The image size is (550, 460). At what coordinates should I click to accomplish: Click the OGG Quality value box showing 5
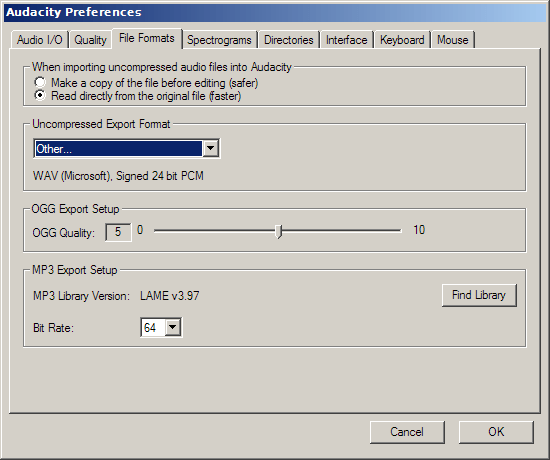118,232
